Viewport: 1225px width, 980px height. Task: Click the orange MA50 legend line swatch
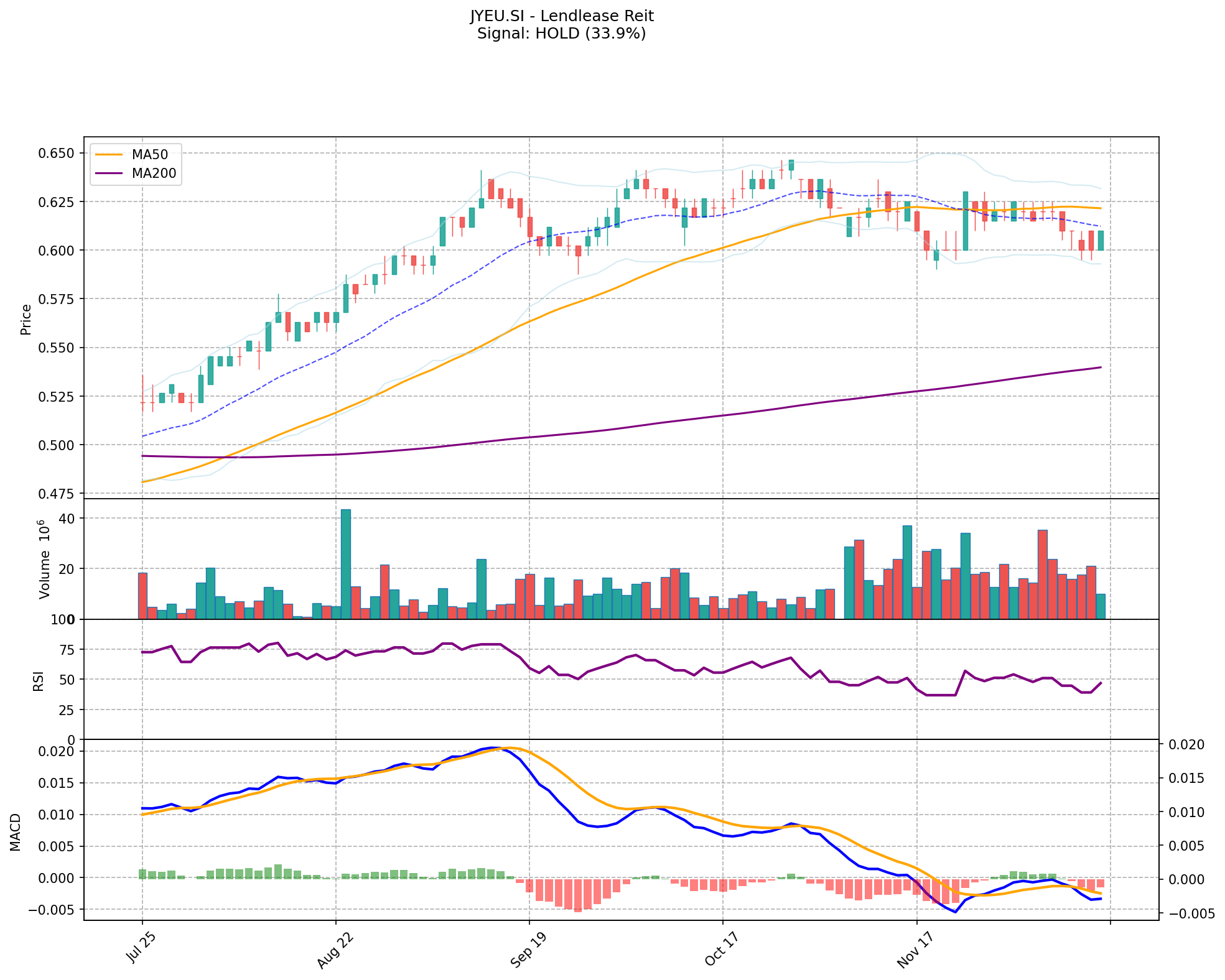coord(109,154)
